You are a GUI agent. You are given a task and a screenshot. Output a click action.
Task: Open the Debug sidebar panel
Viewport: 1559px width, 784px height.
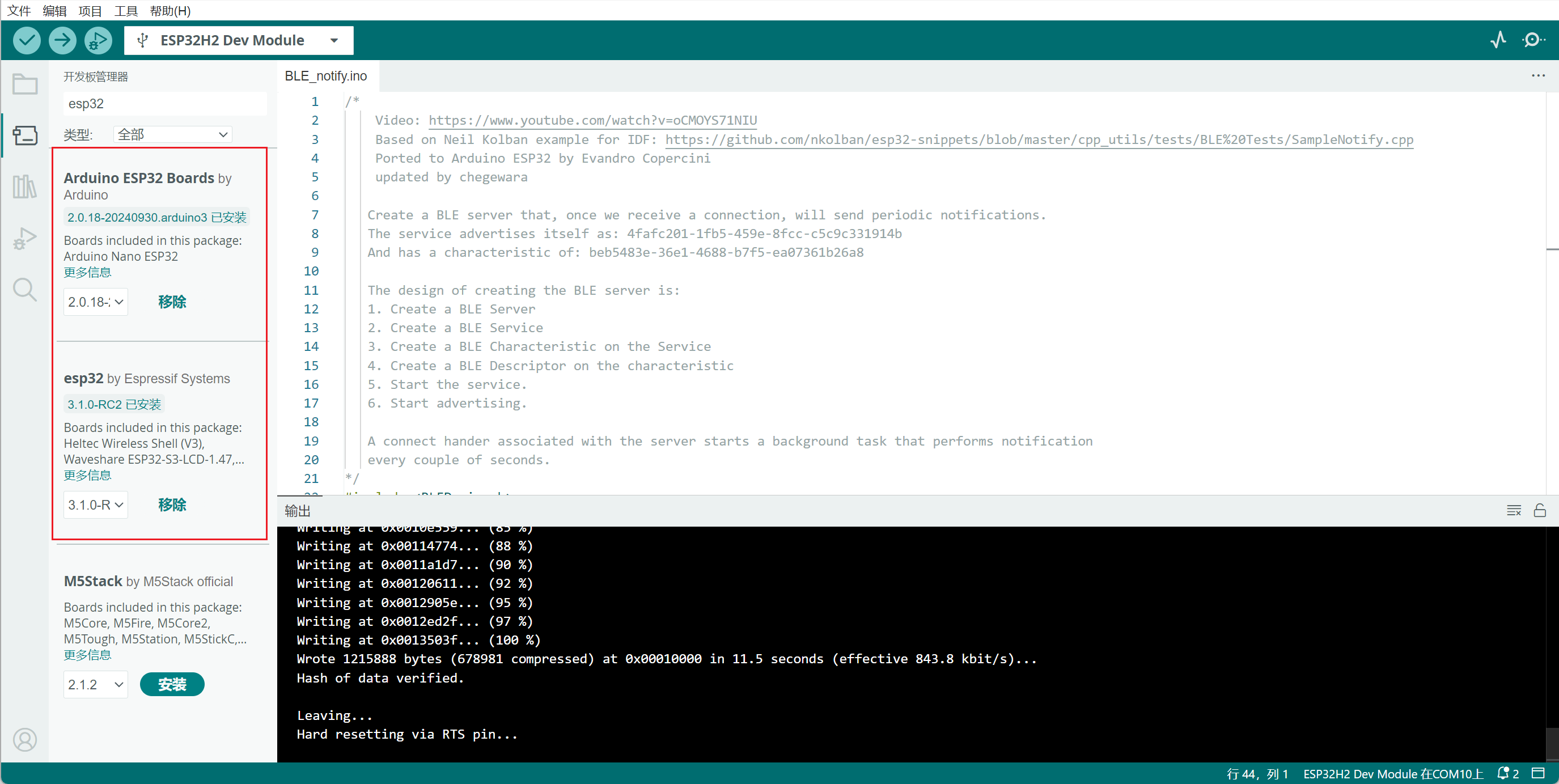[25, 238]
